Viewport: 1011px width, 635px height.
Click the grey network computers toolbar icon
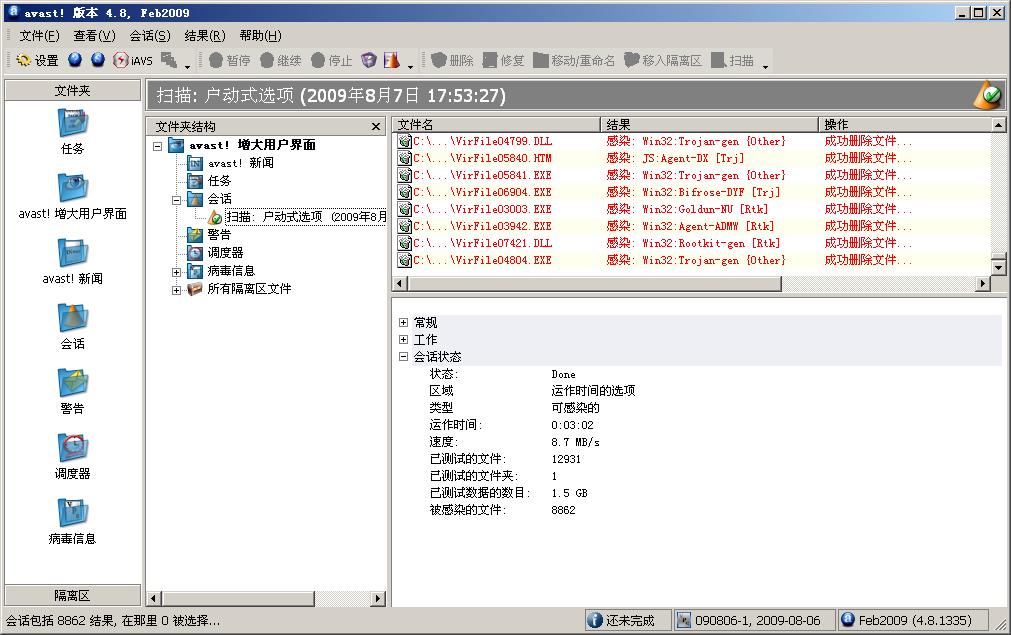pos(169,60)
